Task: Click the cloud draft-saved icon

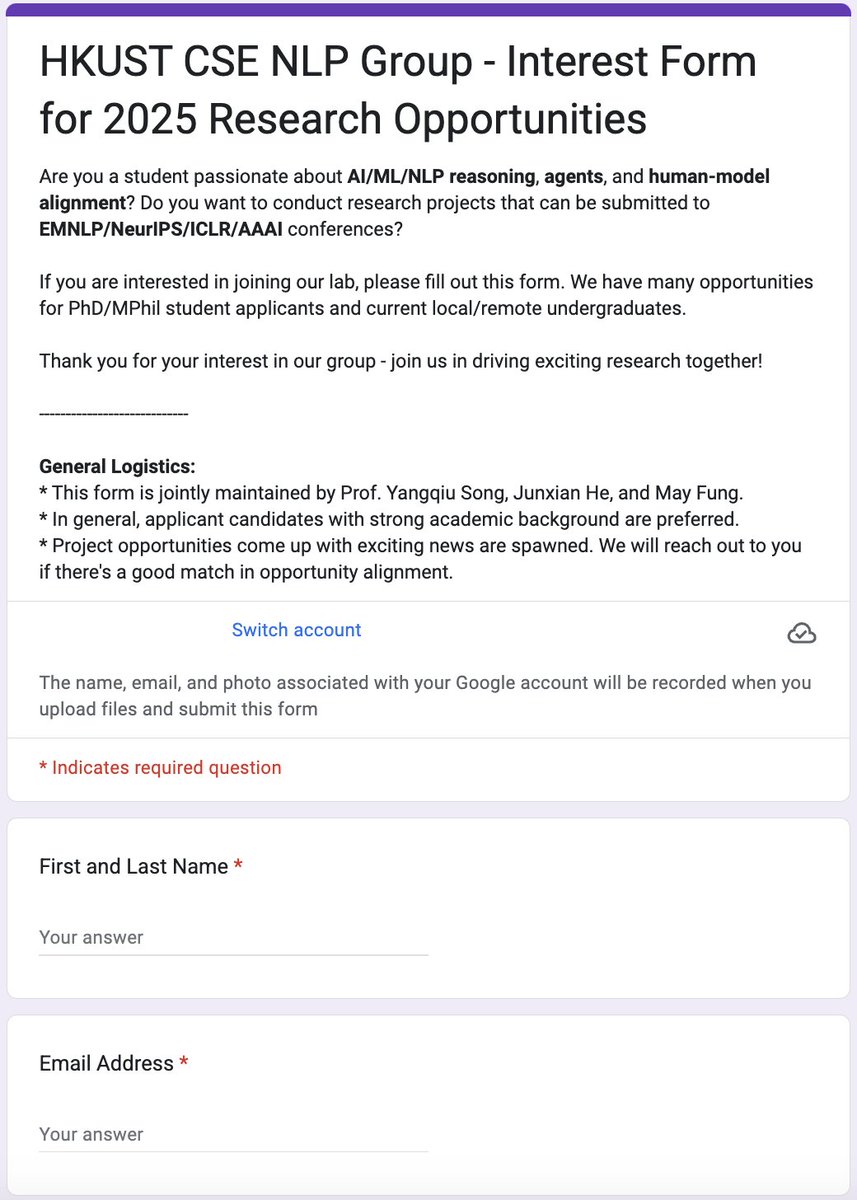Action: tap(802, 633)
